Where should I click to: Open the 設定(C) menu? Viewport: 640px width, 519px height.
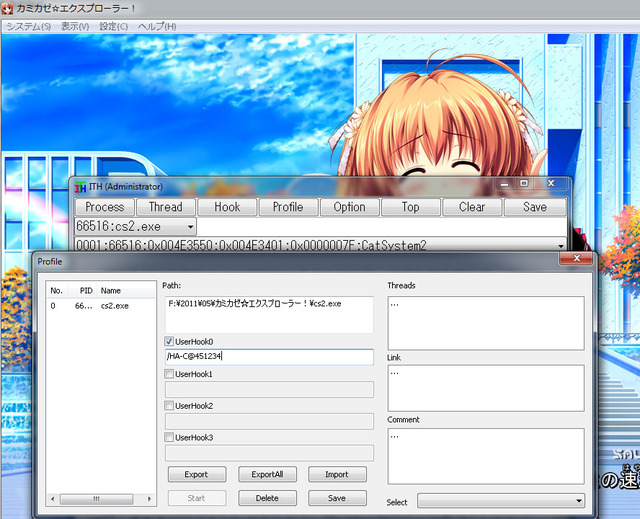[x=113, y=27]
